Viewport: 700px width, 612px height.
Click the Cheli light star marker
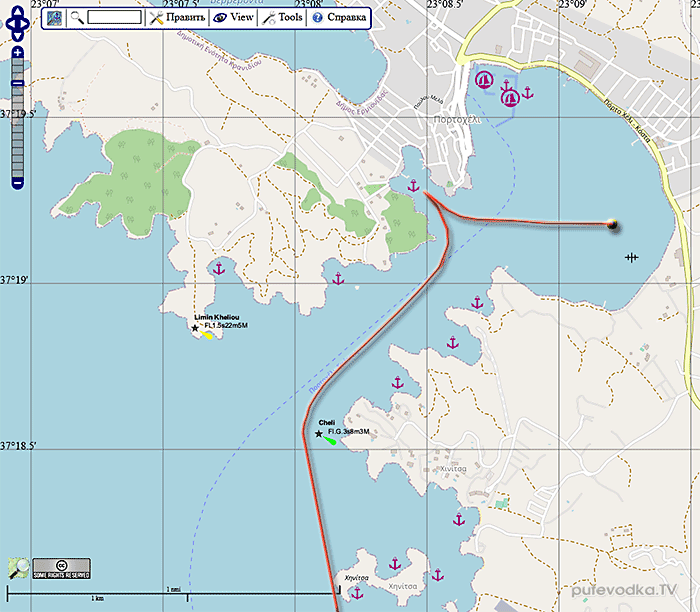319,433
